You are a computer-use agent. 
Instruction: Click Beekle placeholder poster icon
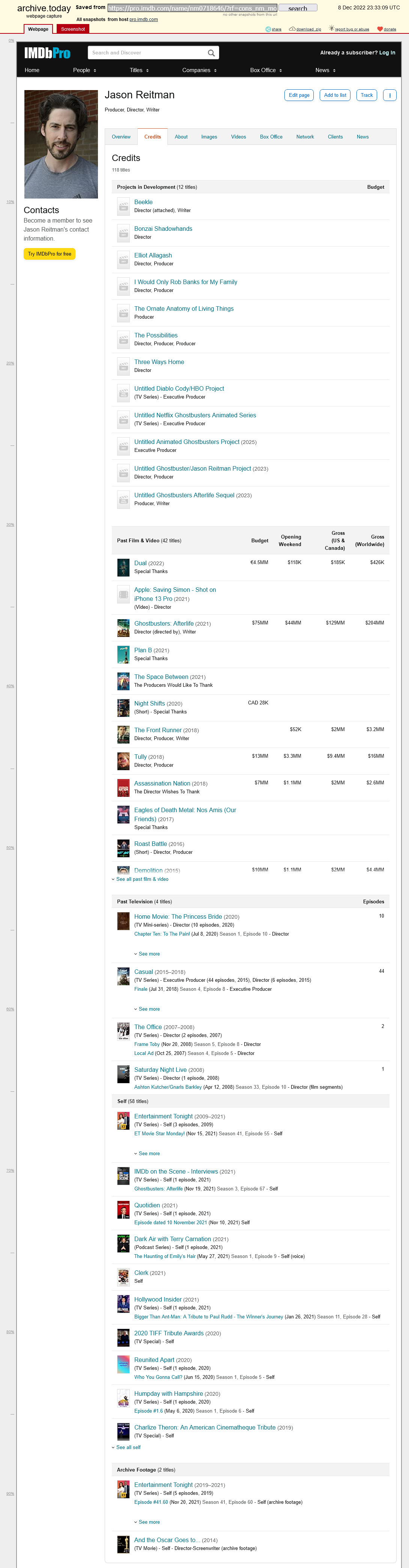(123, 206)
